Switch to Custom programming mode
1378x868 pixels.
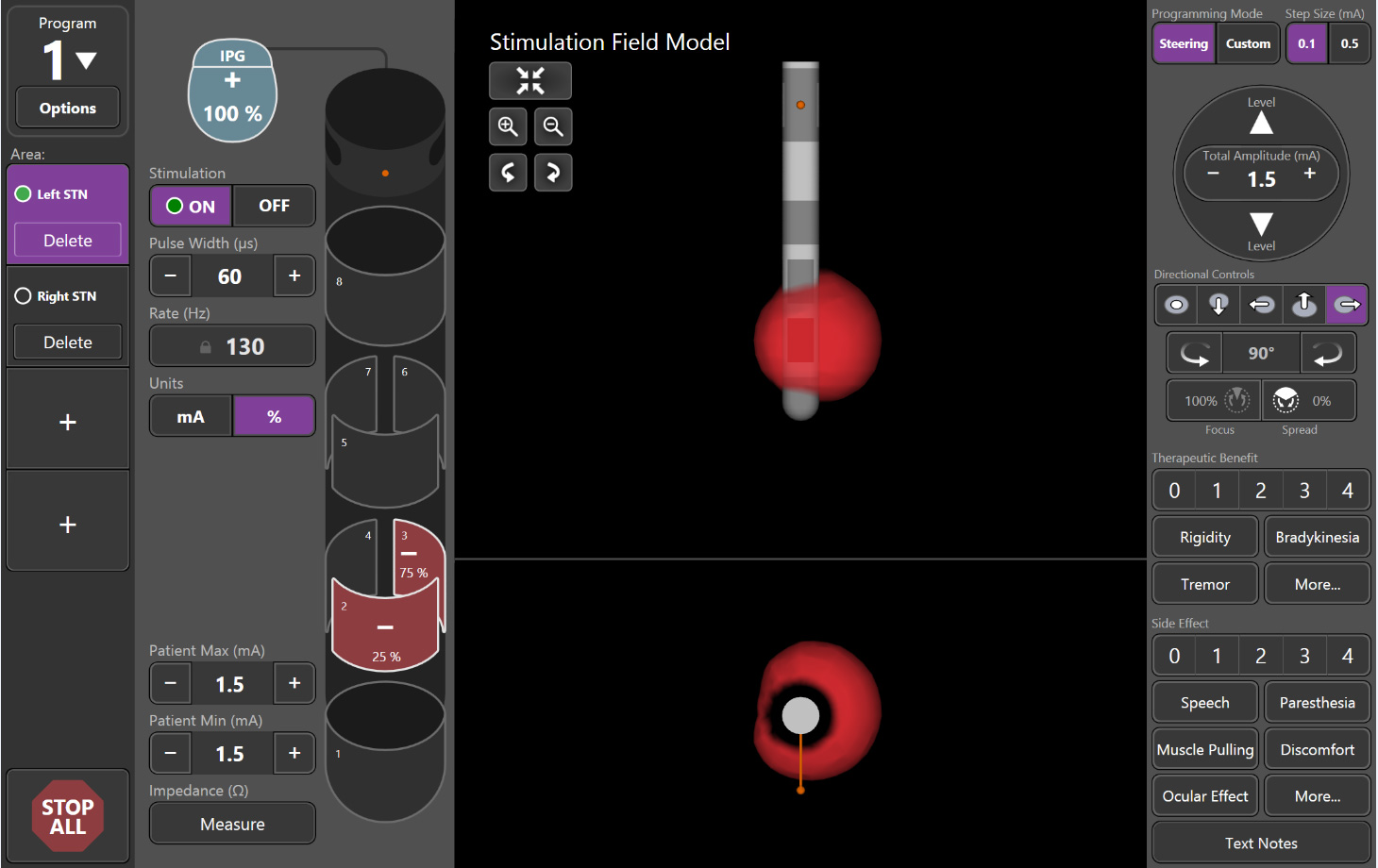[1248, 44]
